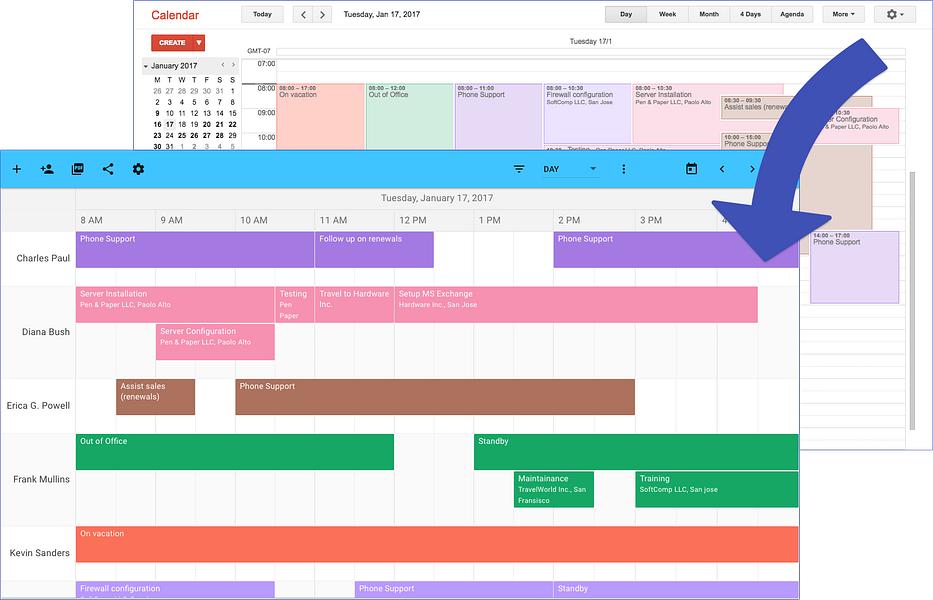Open settings gear in blue toolbar
The image size is (933, 600).
pos(138,169)
